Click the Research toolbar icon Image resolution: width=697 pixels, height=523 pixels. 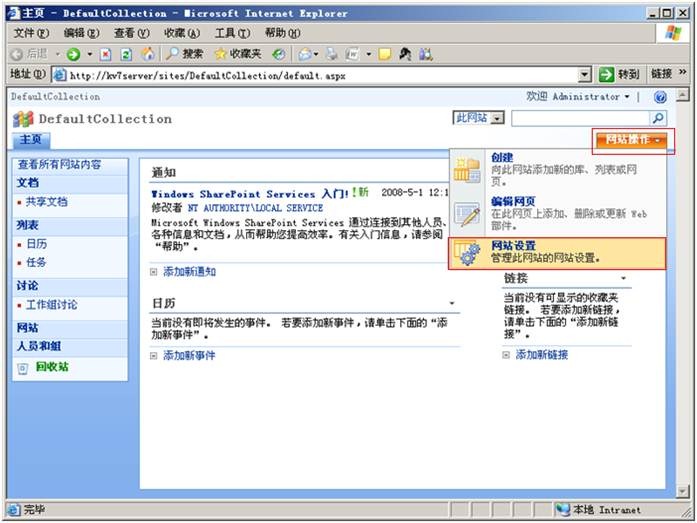[405, 54]
